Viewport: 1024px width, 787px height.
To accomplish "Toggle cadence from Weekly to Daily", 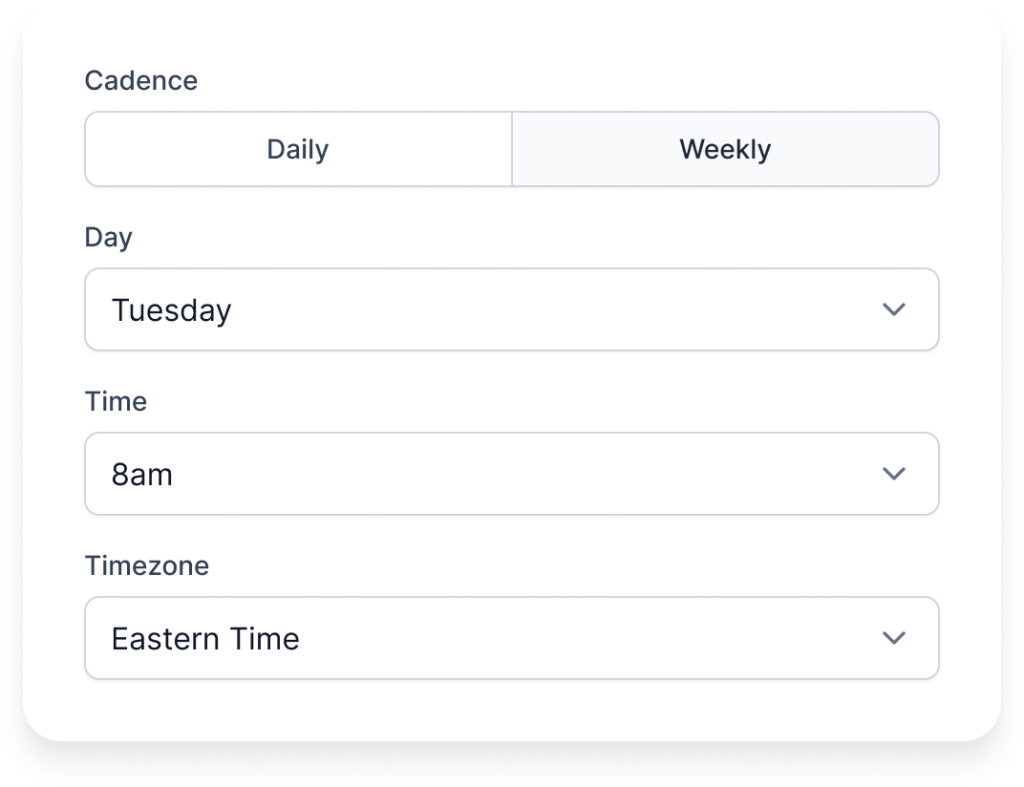I will click(297, 148).
